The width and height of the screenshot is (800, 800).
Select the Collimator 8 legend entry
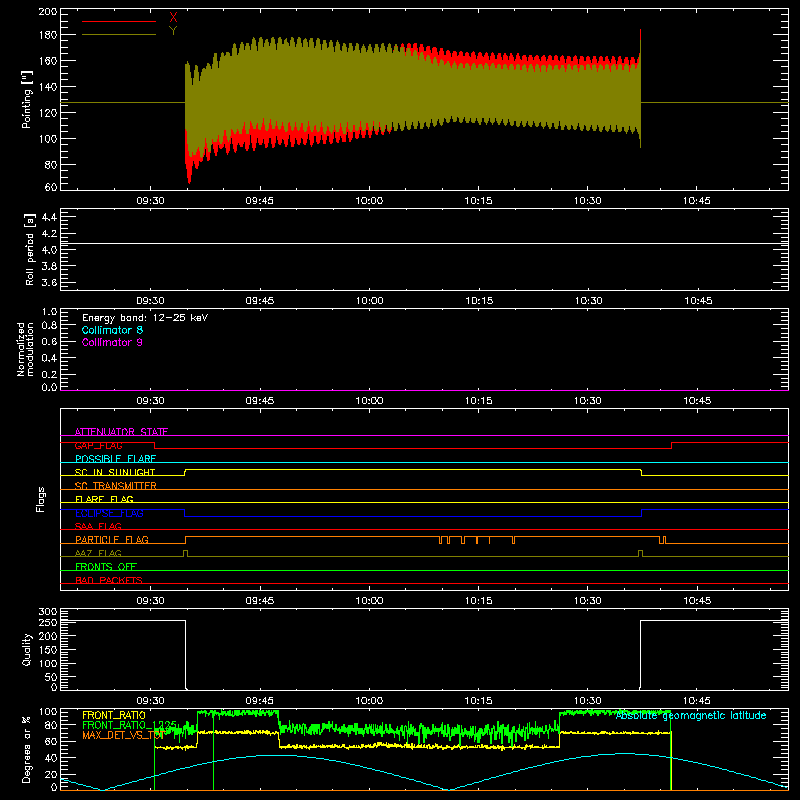coord(112,330)
